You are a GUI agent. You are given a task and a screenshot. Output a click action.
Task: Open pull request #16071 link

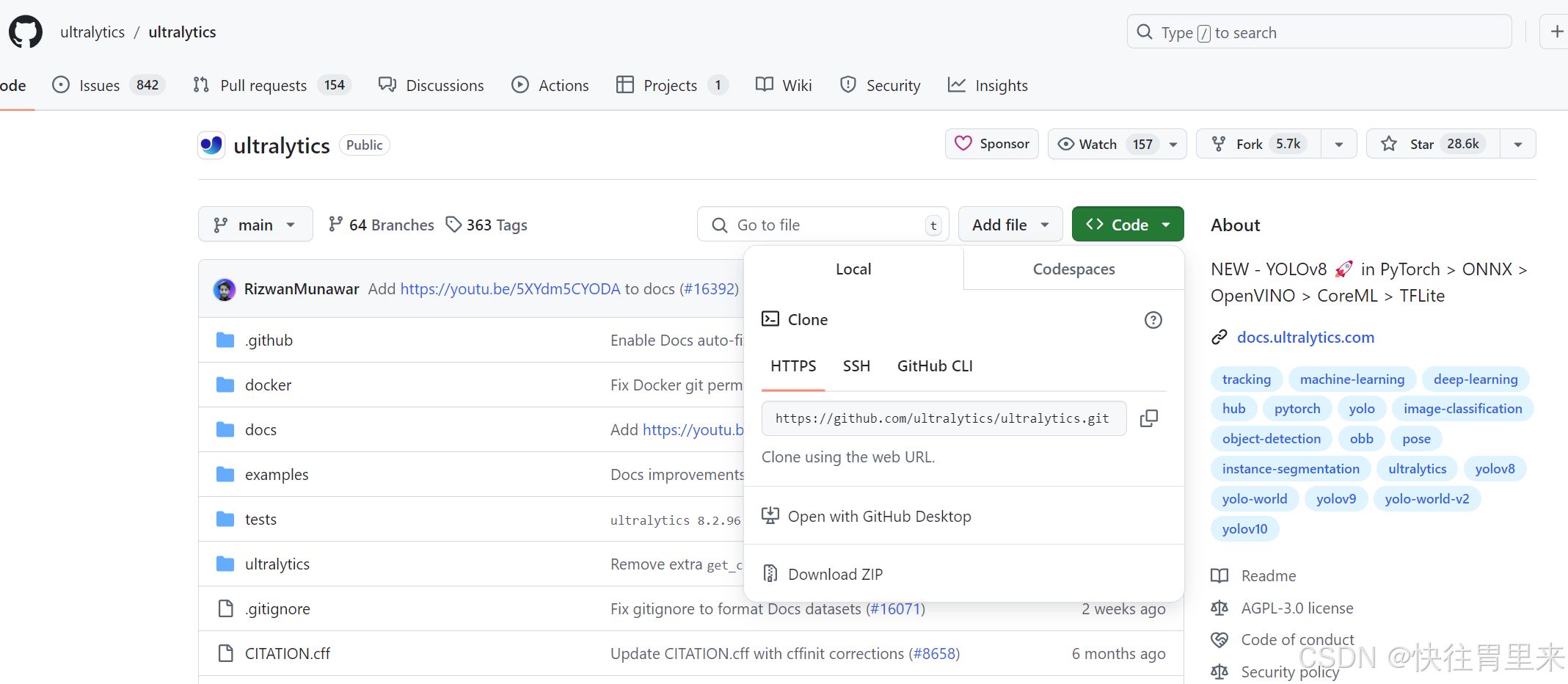[895, 609]
